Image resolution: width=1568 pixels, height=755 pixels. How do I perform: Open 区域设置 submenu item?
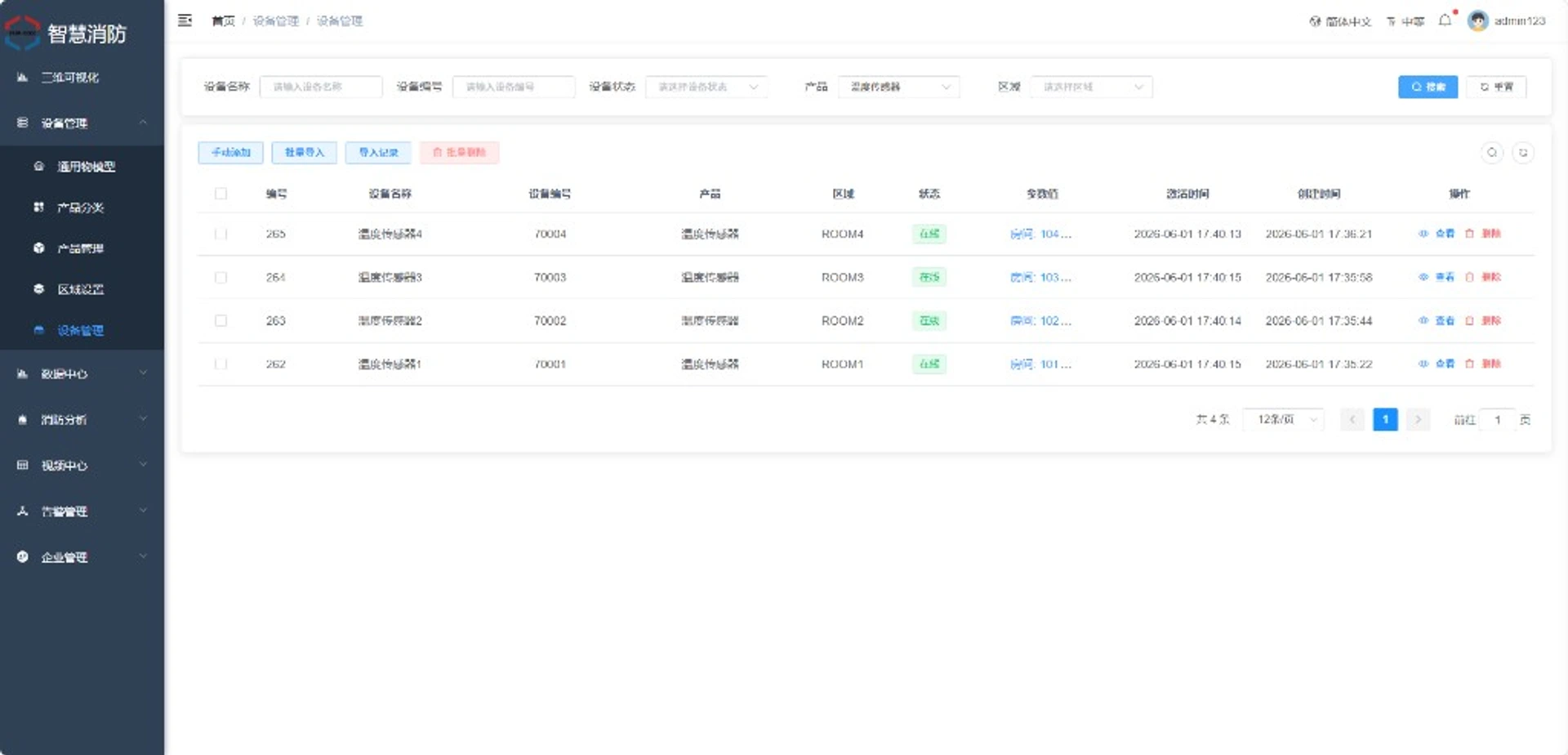pyautogui.click(x=82, y=288)
